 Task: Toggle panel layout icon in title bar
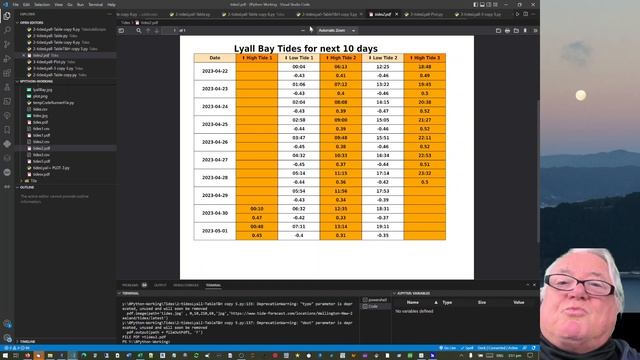coord(482,4)
